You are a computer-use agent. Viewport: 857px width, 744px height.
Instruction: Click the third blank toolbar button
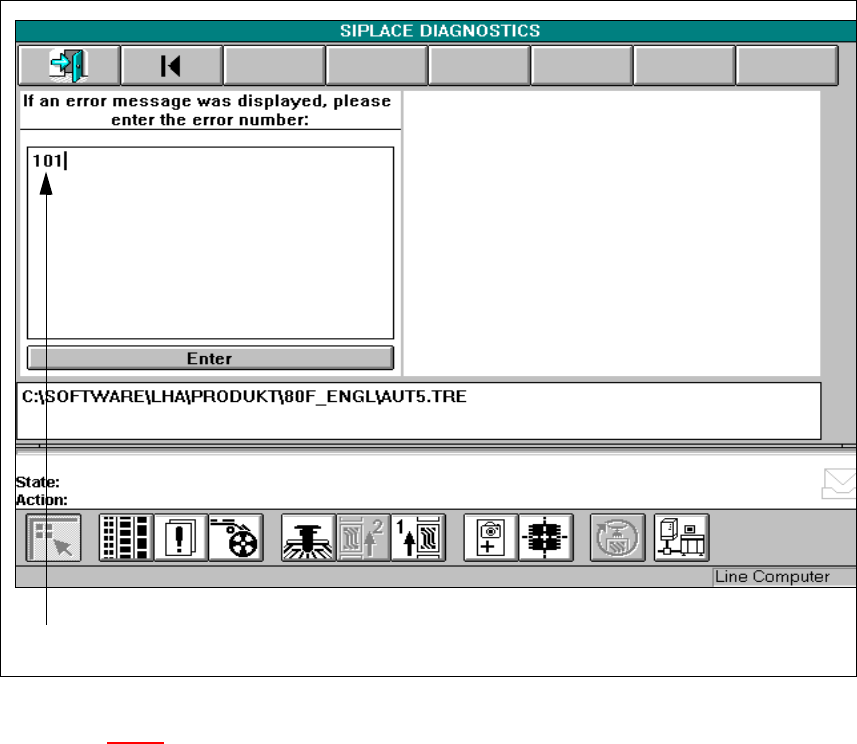pos(479,66)
